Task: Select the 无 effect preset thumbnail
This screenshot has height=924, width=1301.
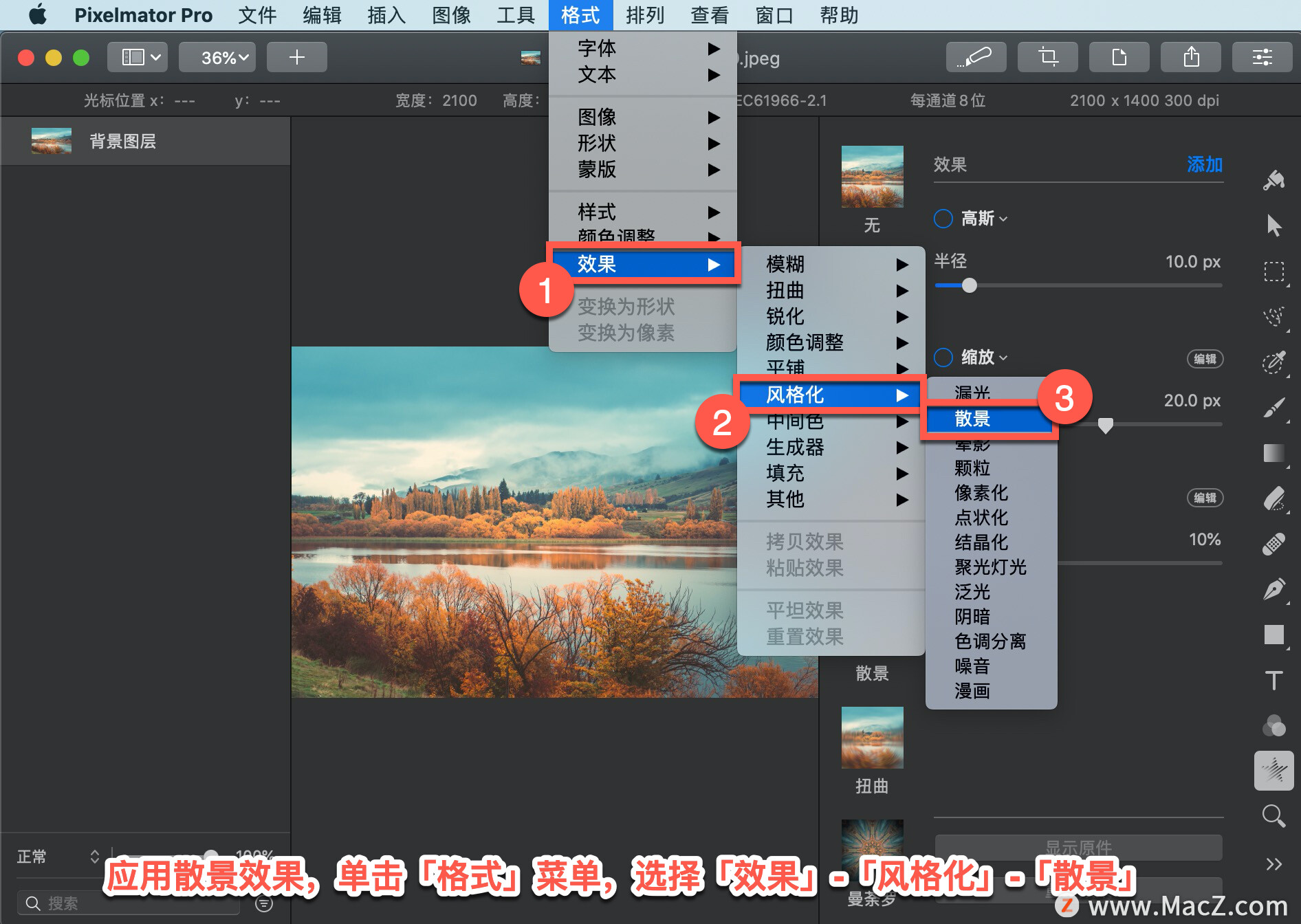Action: coord(872,177)
